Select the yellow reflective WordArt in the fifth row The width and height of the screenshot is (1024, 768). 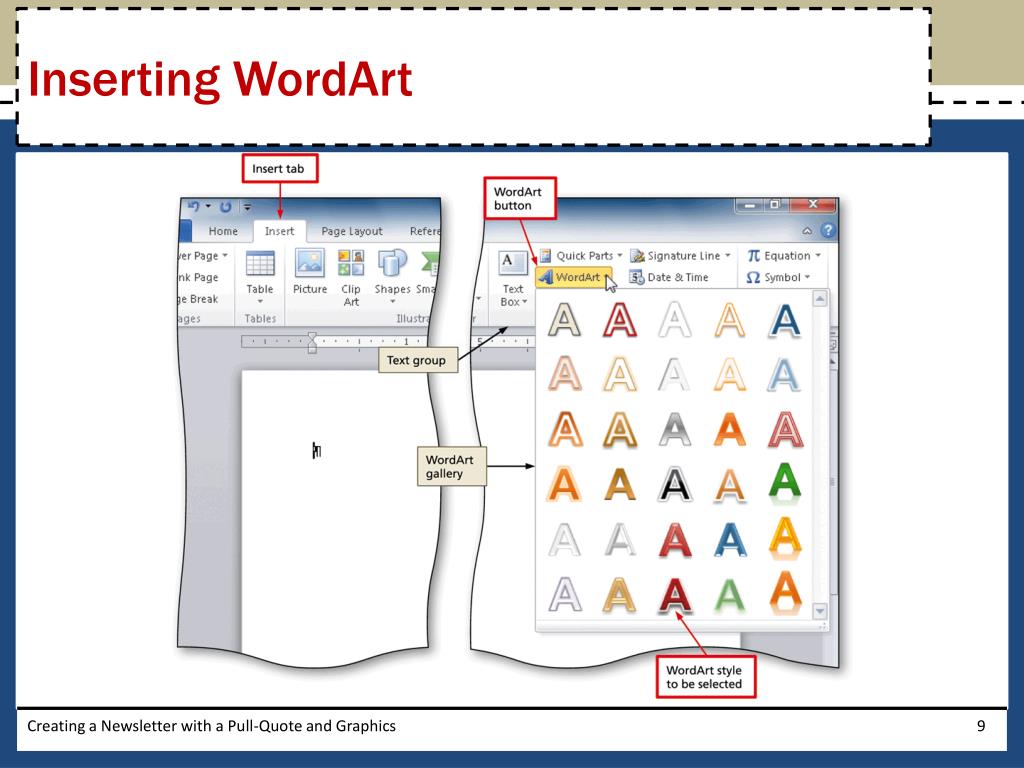click(x=784, y=539)
